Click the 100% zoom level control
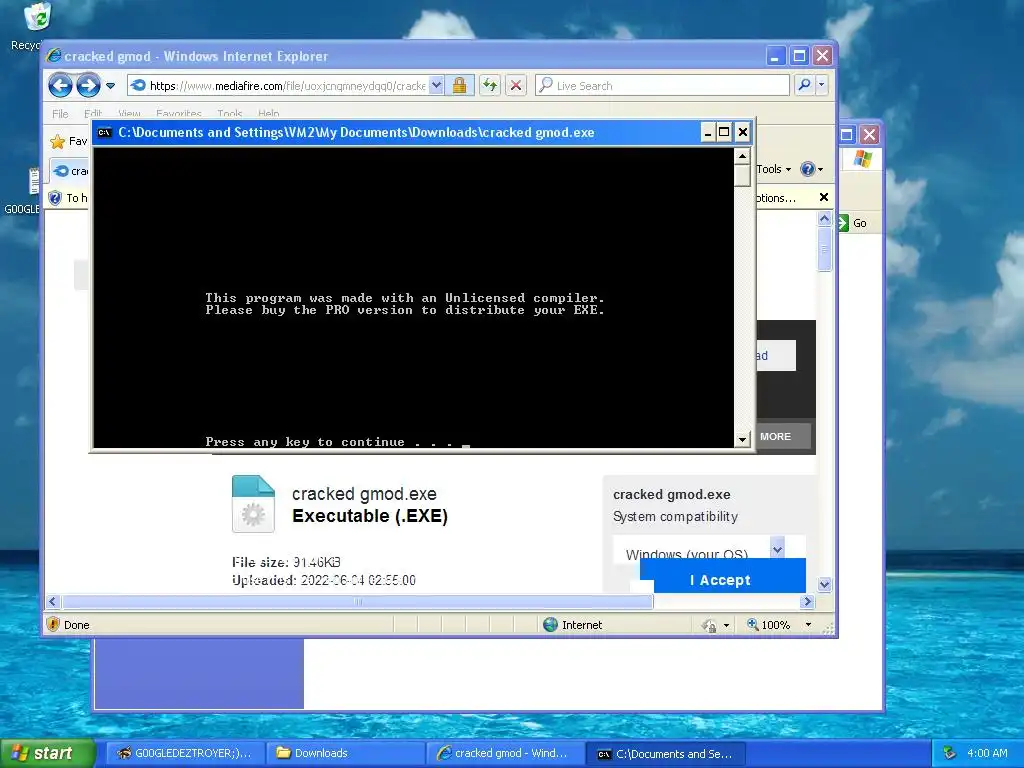This screenshot has width=1024, height=768. click(x=768, y=625)
